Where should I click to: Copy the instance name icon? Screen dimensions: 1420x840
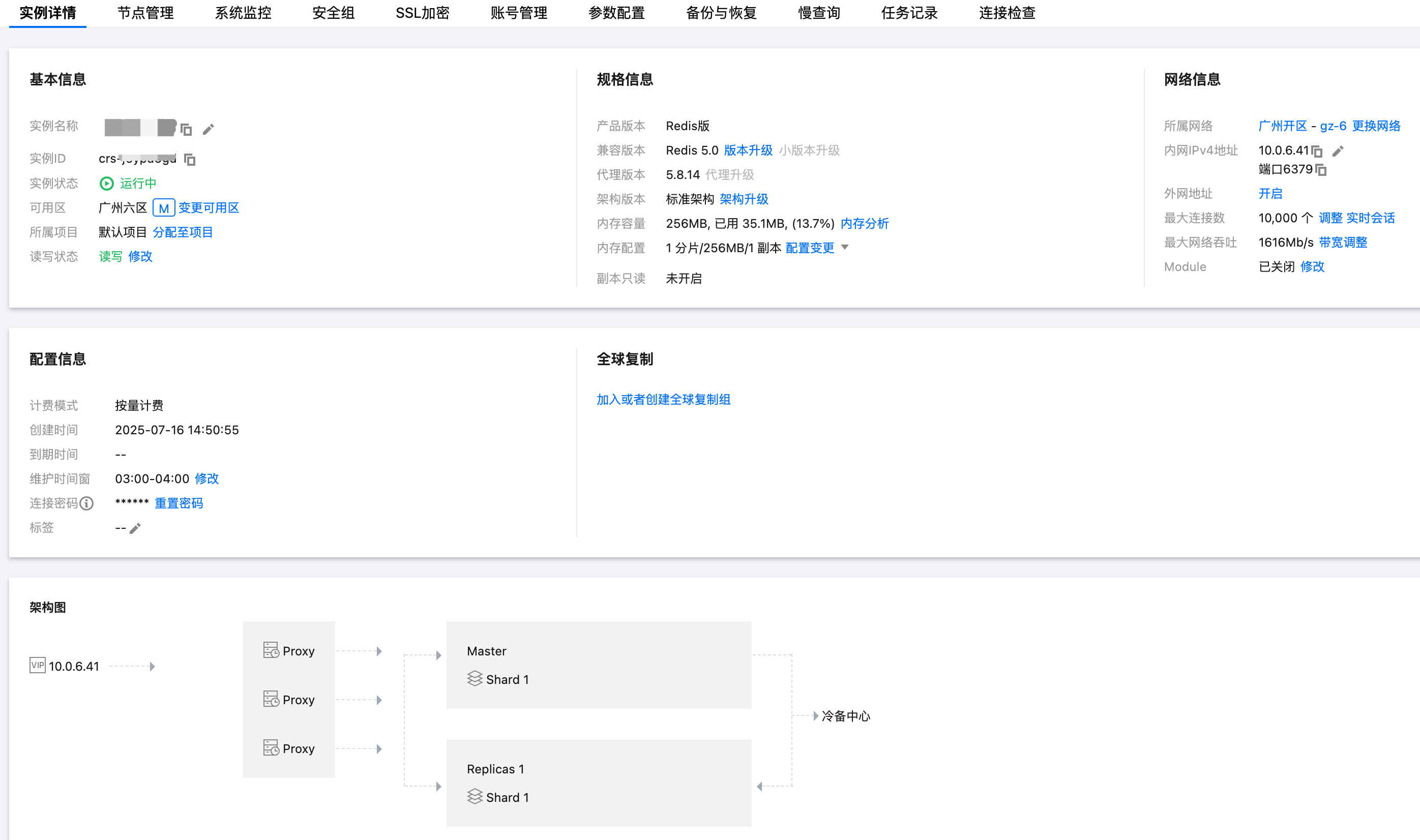186,130
